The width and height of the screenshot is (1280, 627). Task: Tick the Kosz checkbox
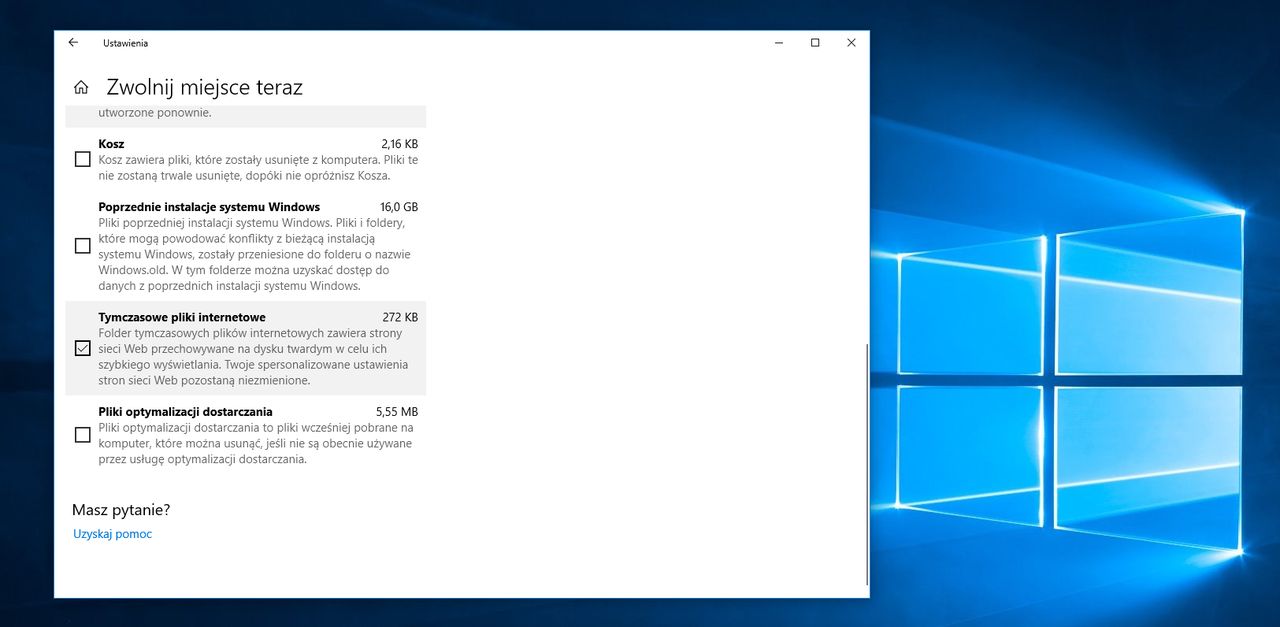coord(83,159)
